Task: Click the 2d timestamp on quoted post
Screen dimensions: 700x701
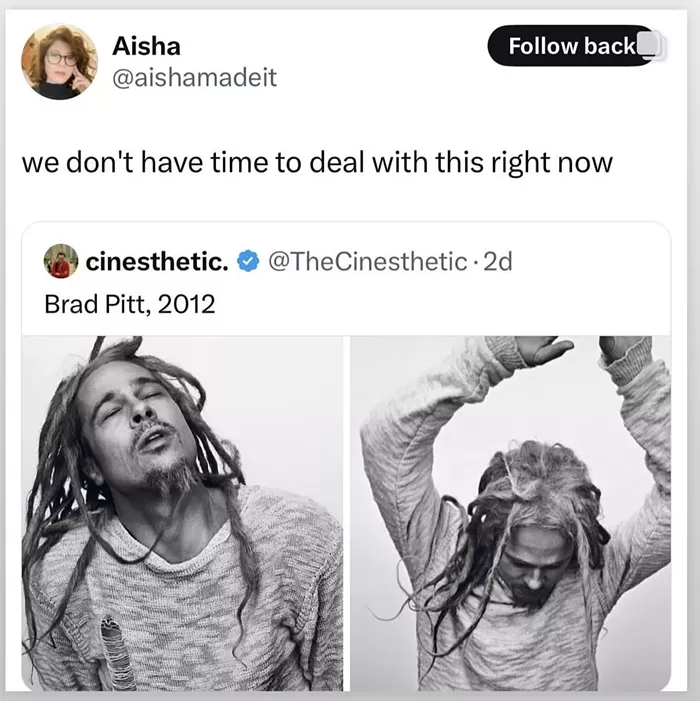Action: tap(498, 262)
